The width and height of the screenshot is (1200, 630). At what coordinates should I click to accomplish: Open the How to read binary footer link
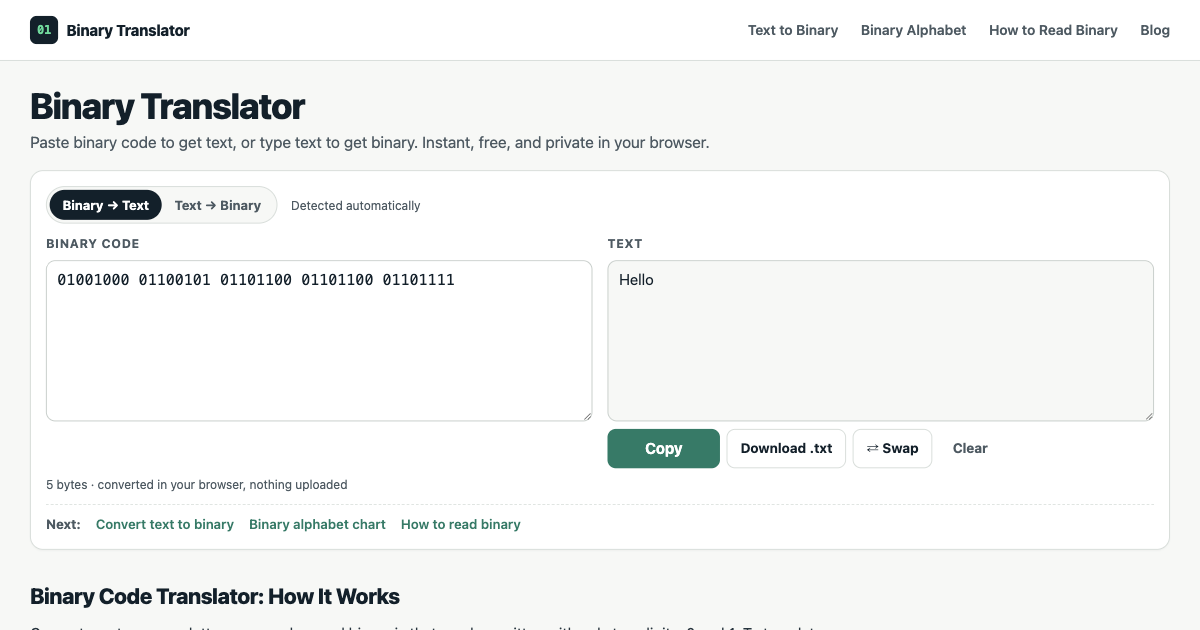pos(461,524)
